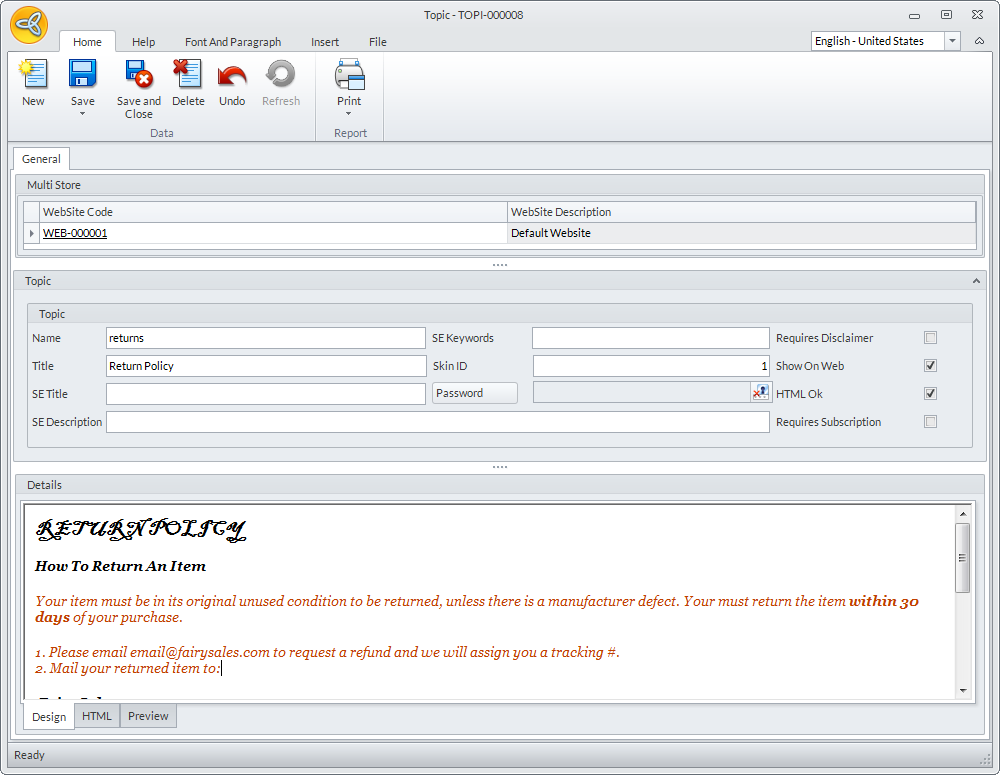Uncheck the Show On Web checkbox
The image size is (1000, 775).
coord(931,366)
